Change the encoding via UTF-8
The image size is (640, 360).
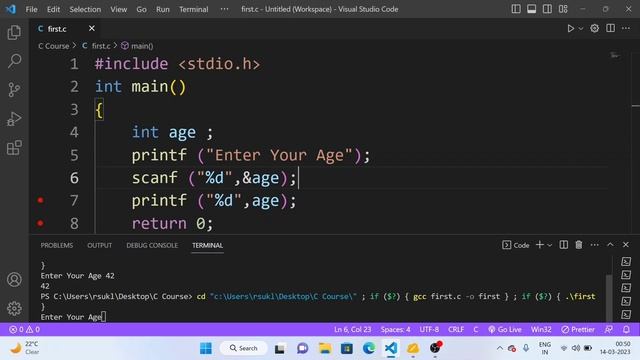pos(429,329)
